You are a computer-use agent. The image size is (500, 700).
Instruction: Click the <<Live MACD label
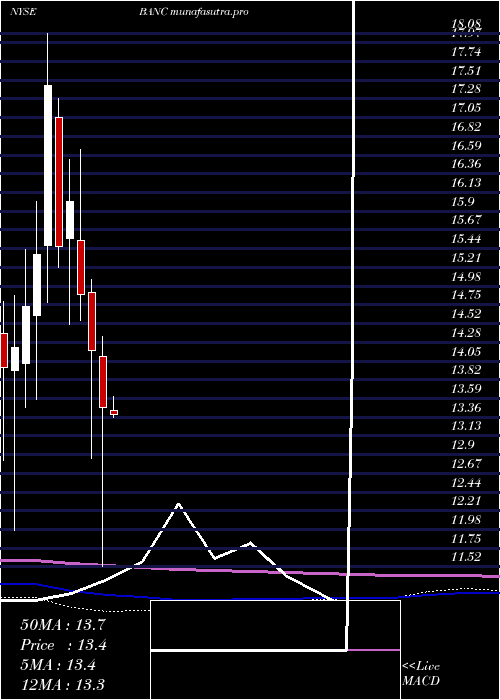(421, 673)
